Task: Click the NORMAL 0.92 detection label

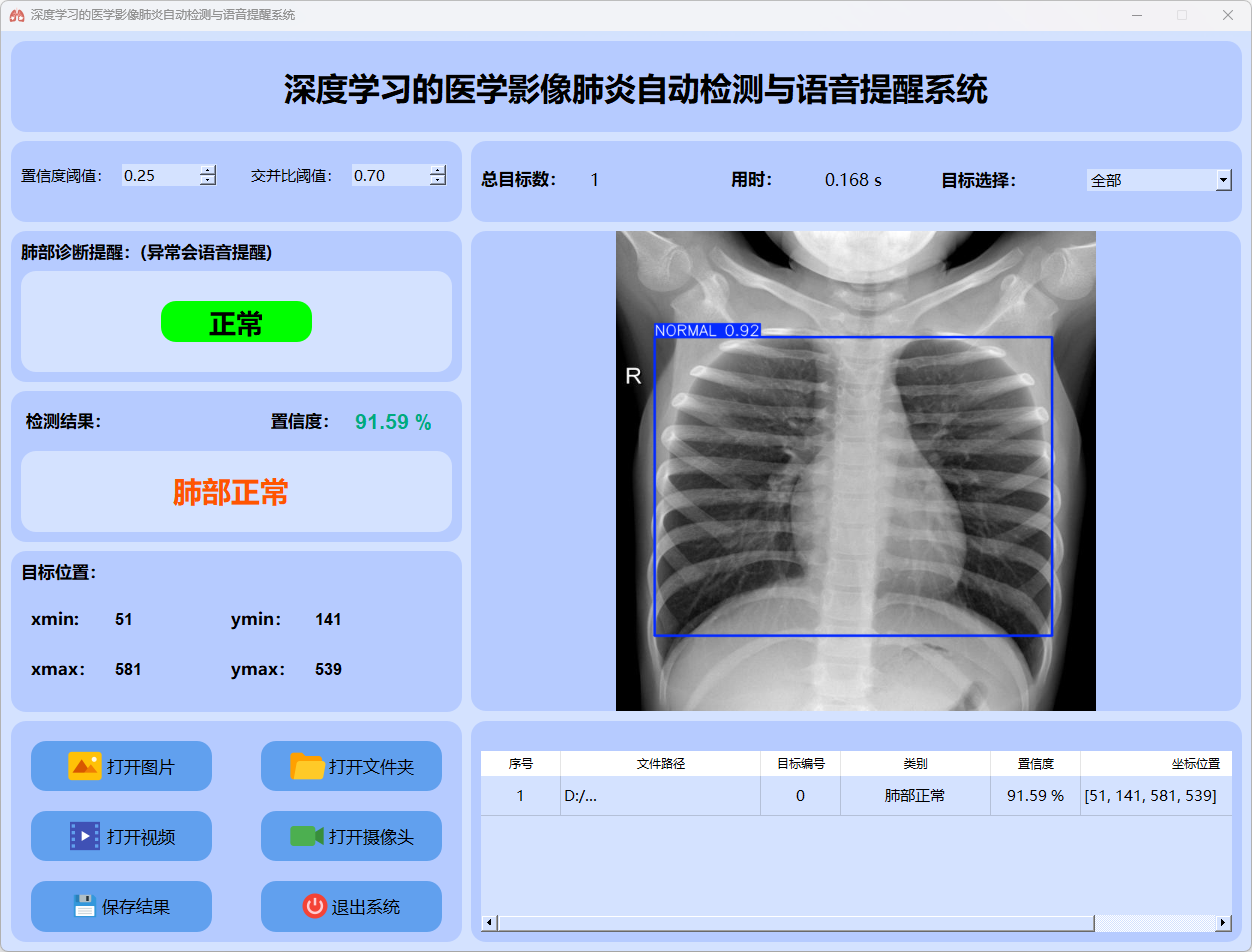Action: click(707, 330)
